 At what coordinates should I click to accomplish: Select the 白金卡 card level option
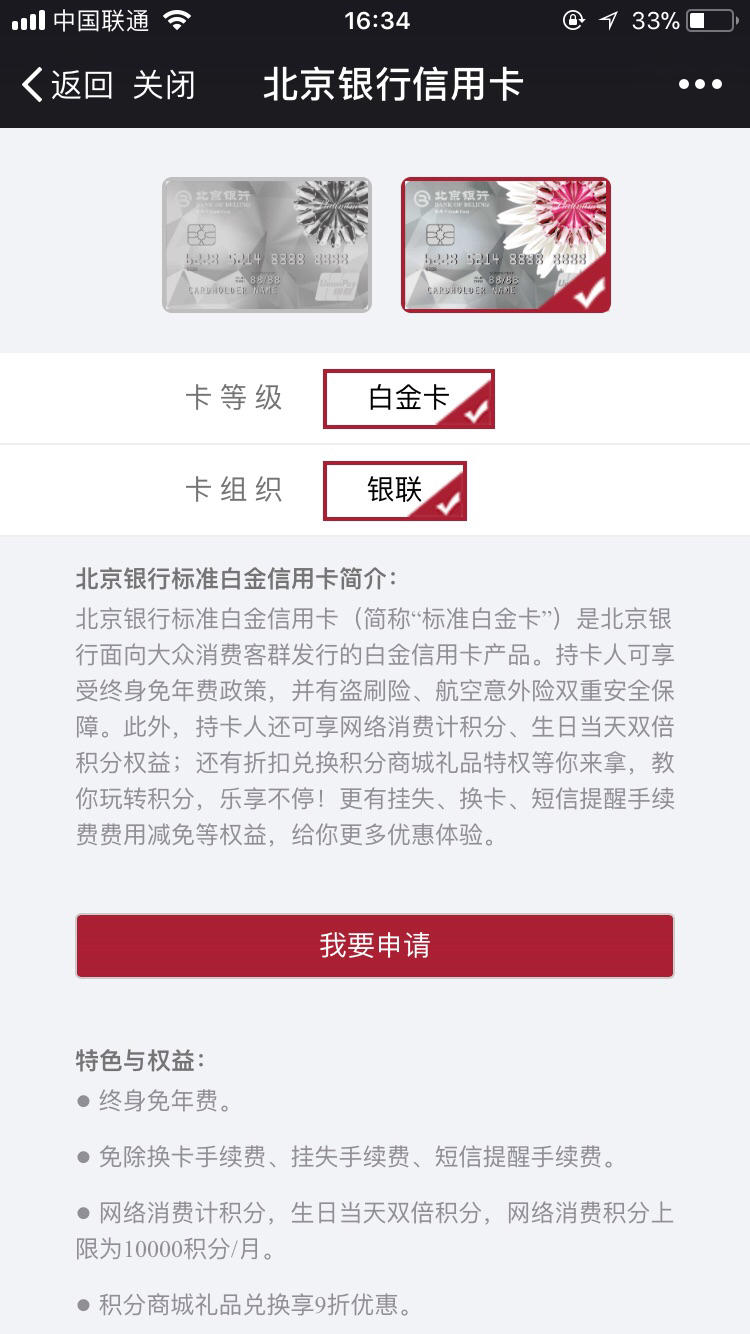408,399
